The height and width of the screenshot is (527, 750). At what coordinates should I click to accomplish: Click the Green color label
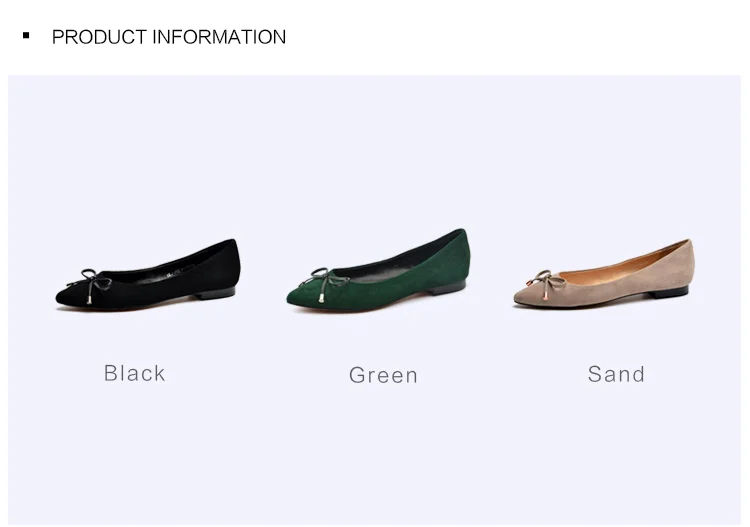383,375
